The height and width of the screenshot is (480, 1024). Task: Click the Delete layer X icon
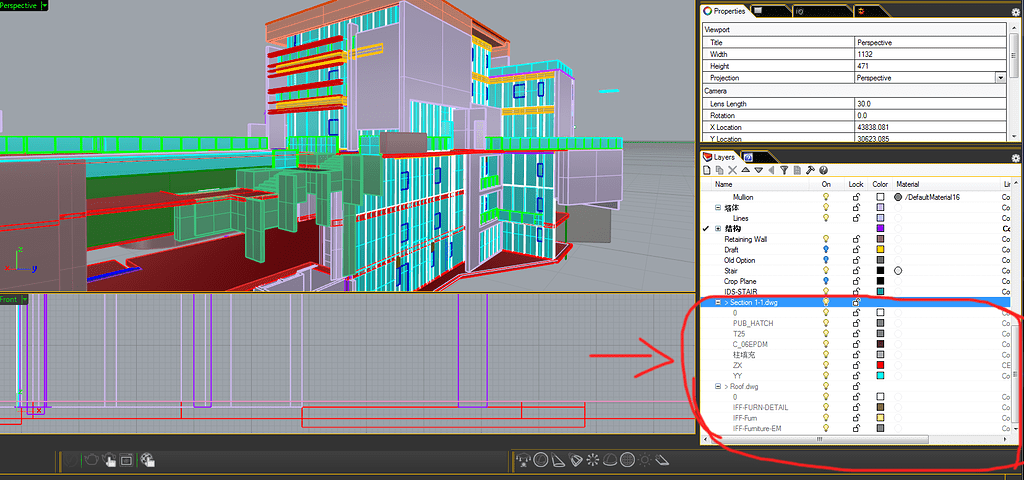click(732, 171)
